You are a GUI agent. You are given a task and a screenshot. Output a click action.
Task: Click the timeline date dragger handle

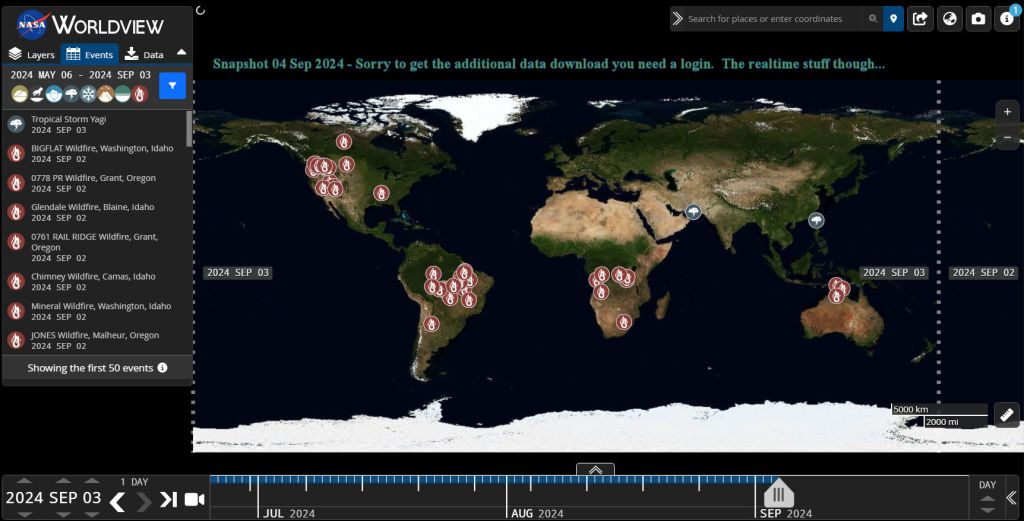(778, 494)
